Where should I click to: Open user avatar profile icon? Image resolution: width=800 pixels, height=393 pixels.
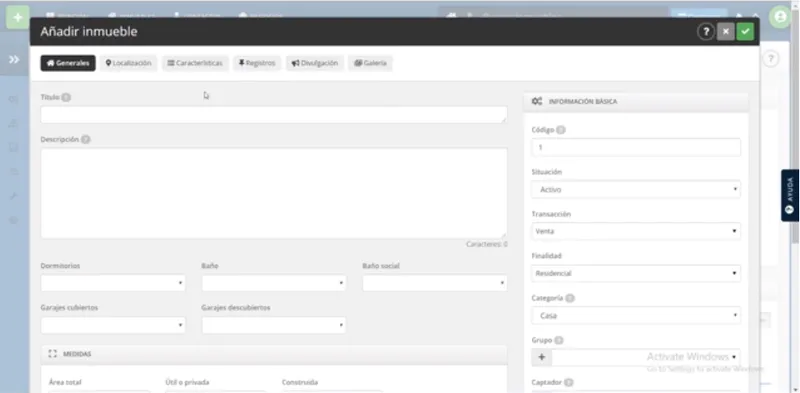[780, 17]
